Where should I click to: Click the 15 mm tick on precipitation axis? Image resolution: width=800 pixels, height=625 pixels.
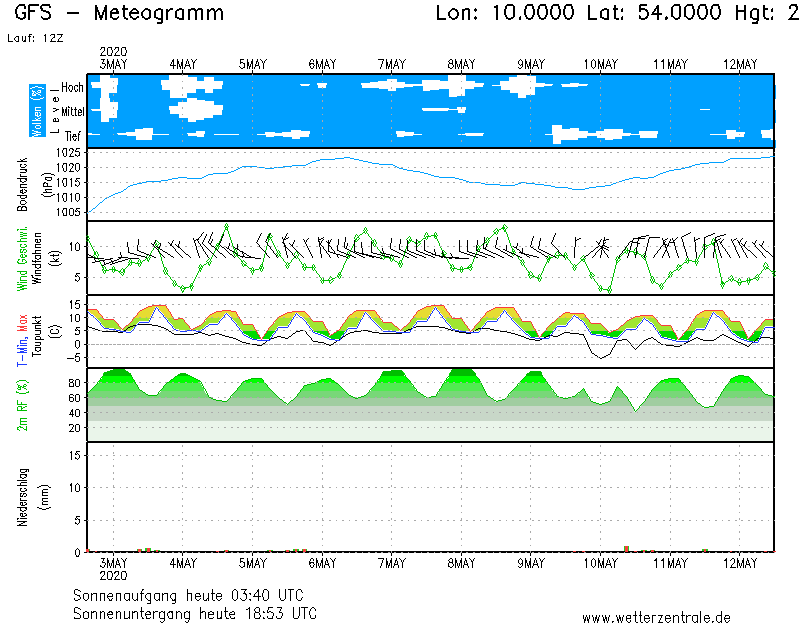(x=75, y=455)
